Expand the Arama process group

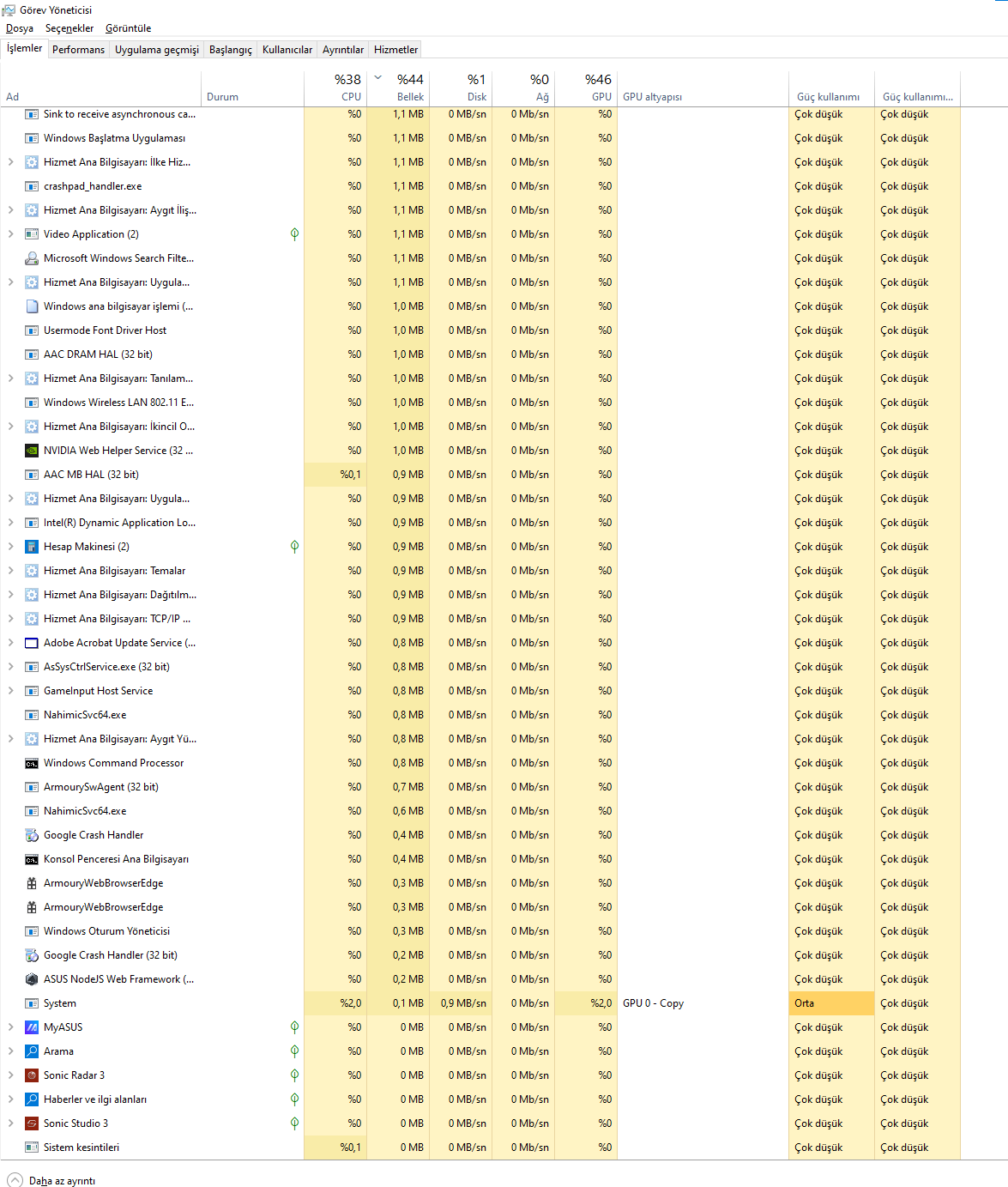click(x=10, y=1051)
